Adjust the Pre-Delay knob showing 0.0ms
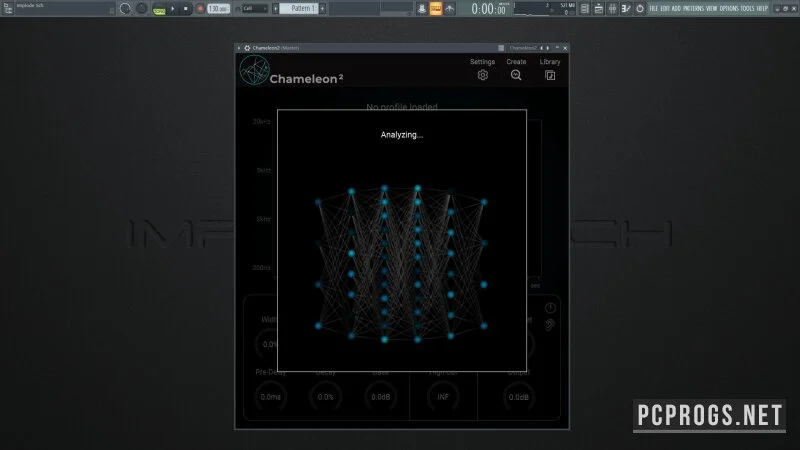This screenshot has height=450, width=800. pos(270,397)
